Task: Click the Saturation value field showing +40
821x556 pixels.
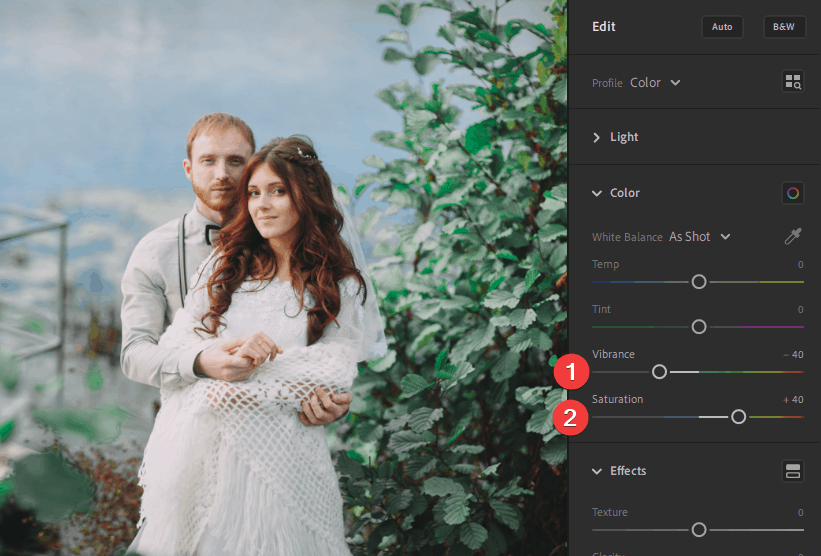Action: 793,400
